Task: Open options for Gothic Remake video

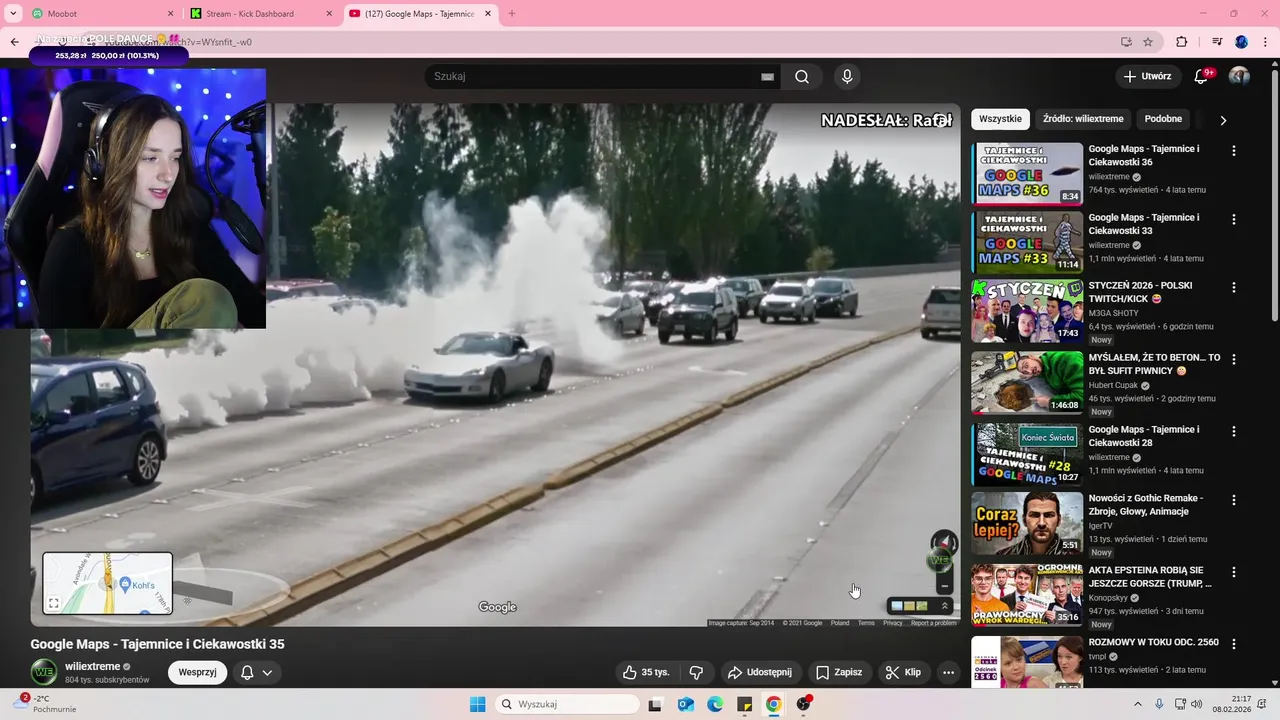Action: (1233, 499)
